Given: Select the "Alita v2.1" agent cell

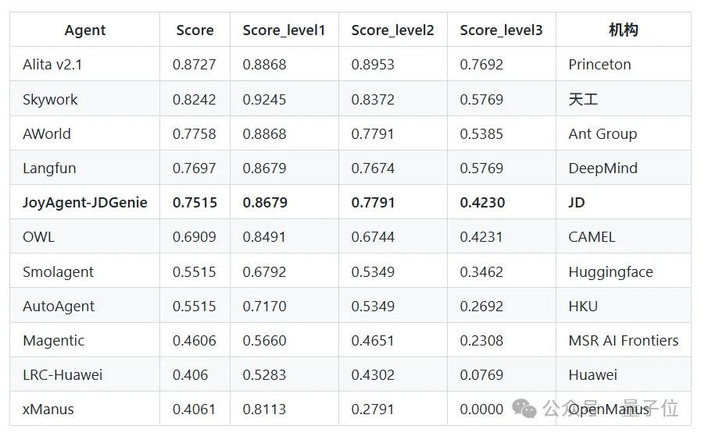Looking at the screenshot, I should pos(52,65).
